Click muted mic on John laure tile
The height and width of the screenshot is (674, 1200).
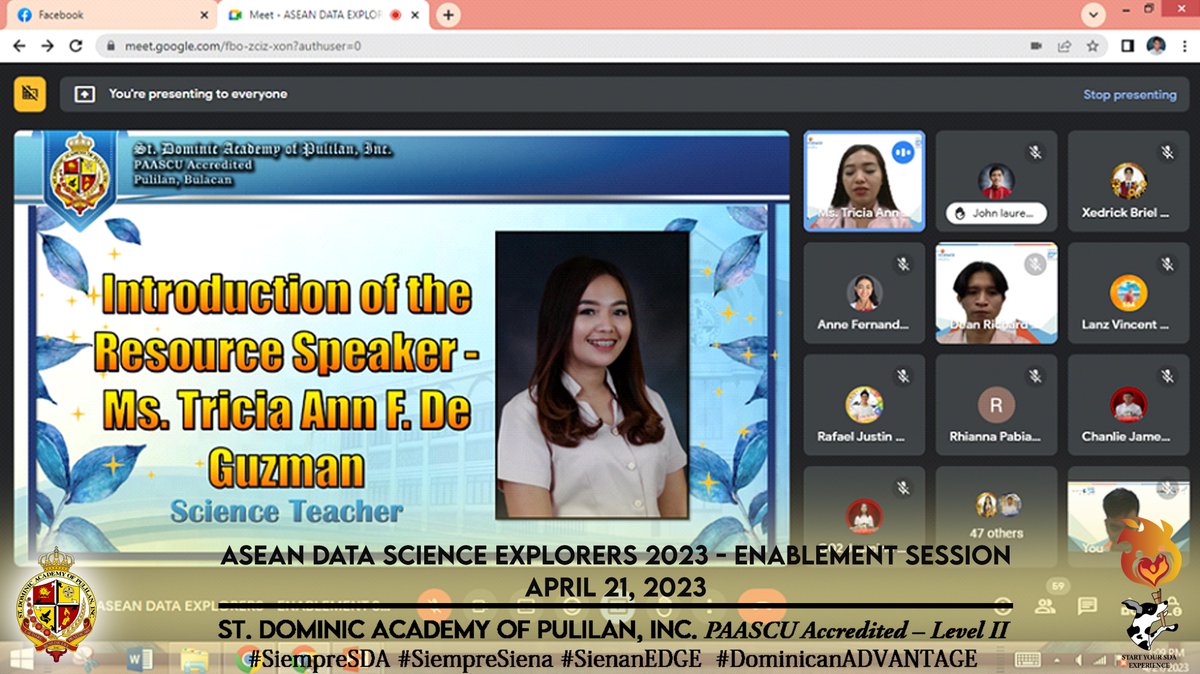coord(1036,152)
